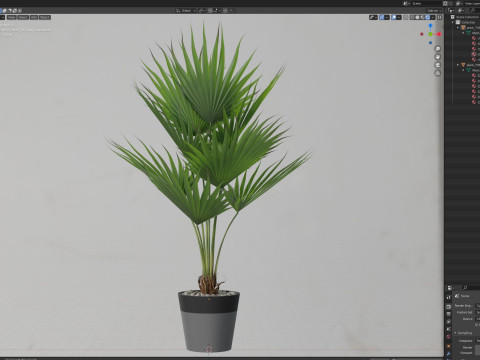480x360 pixels.
Task: Open the World properties tab
Action: 449,336
